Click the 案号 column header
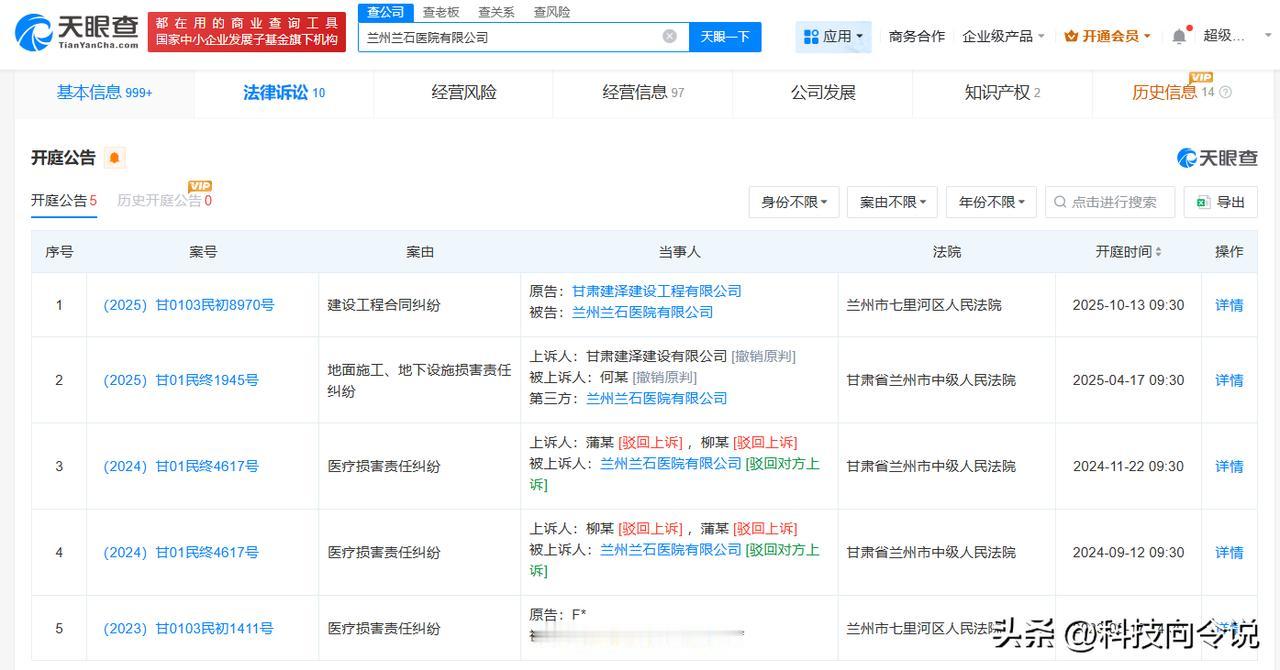The image size is (1280, 670). [x=203, y=252]
